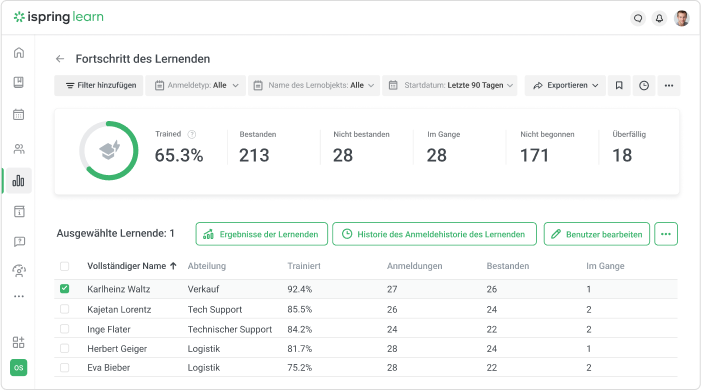
Task: Sort by Im Gange column header
Action: [605, 266]
